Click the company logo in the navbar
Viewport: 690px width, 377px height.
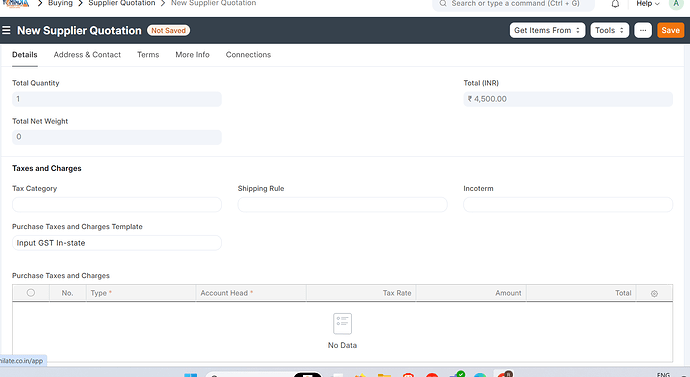(x=16, y=4)
